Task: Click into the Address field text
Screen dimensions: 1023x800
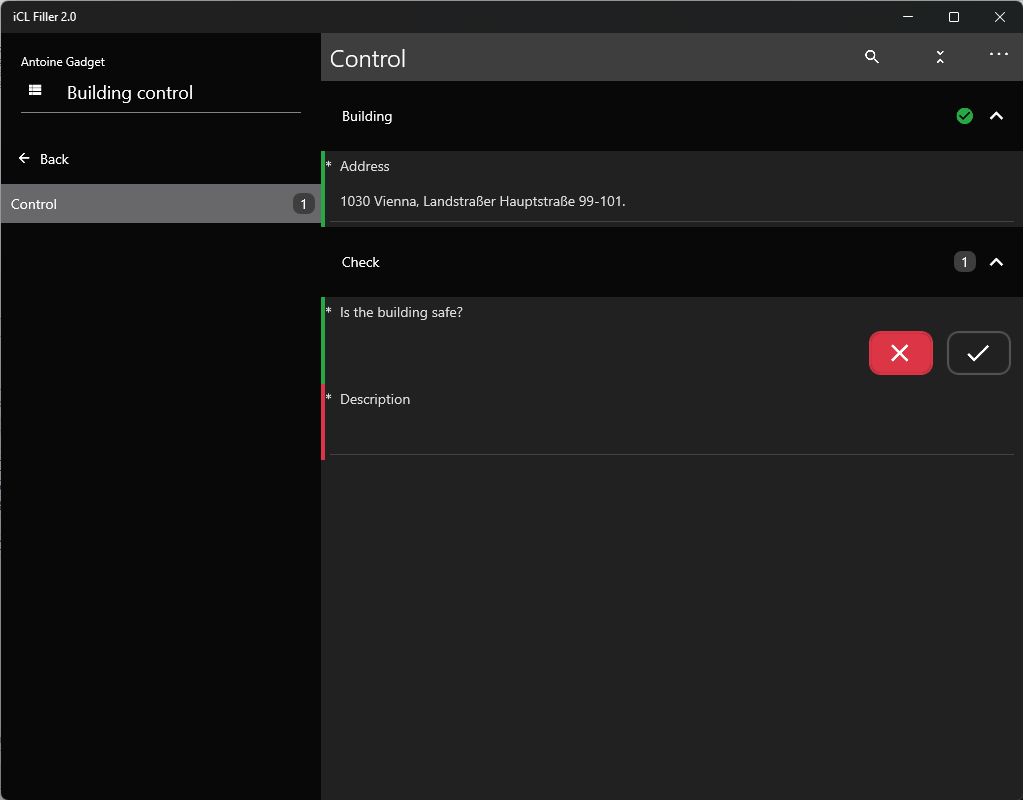Action: (482, 201)
